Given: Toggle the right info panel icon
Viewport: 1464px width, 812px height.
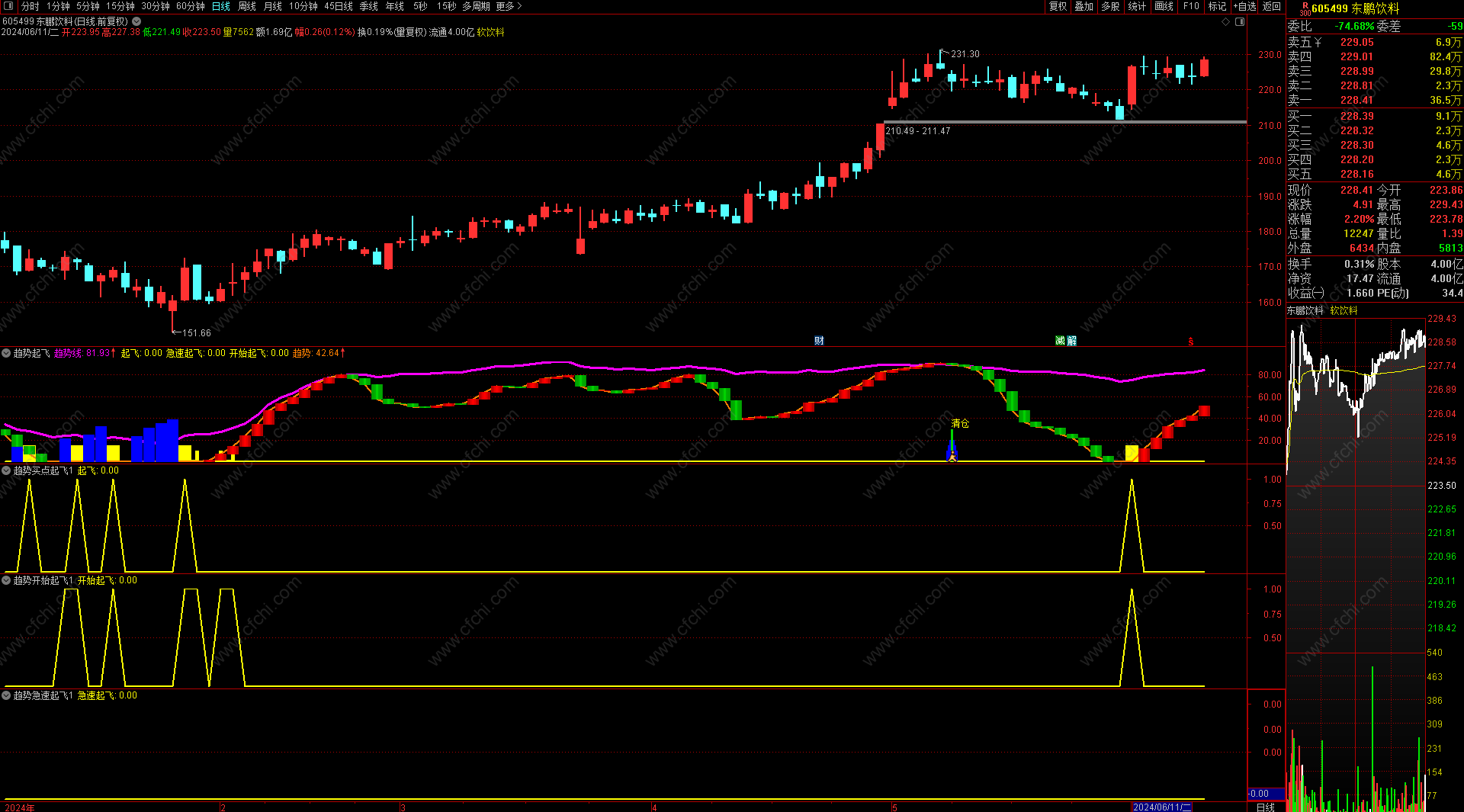Looking at the screenshot, I should click(1240, 21).
